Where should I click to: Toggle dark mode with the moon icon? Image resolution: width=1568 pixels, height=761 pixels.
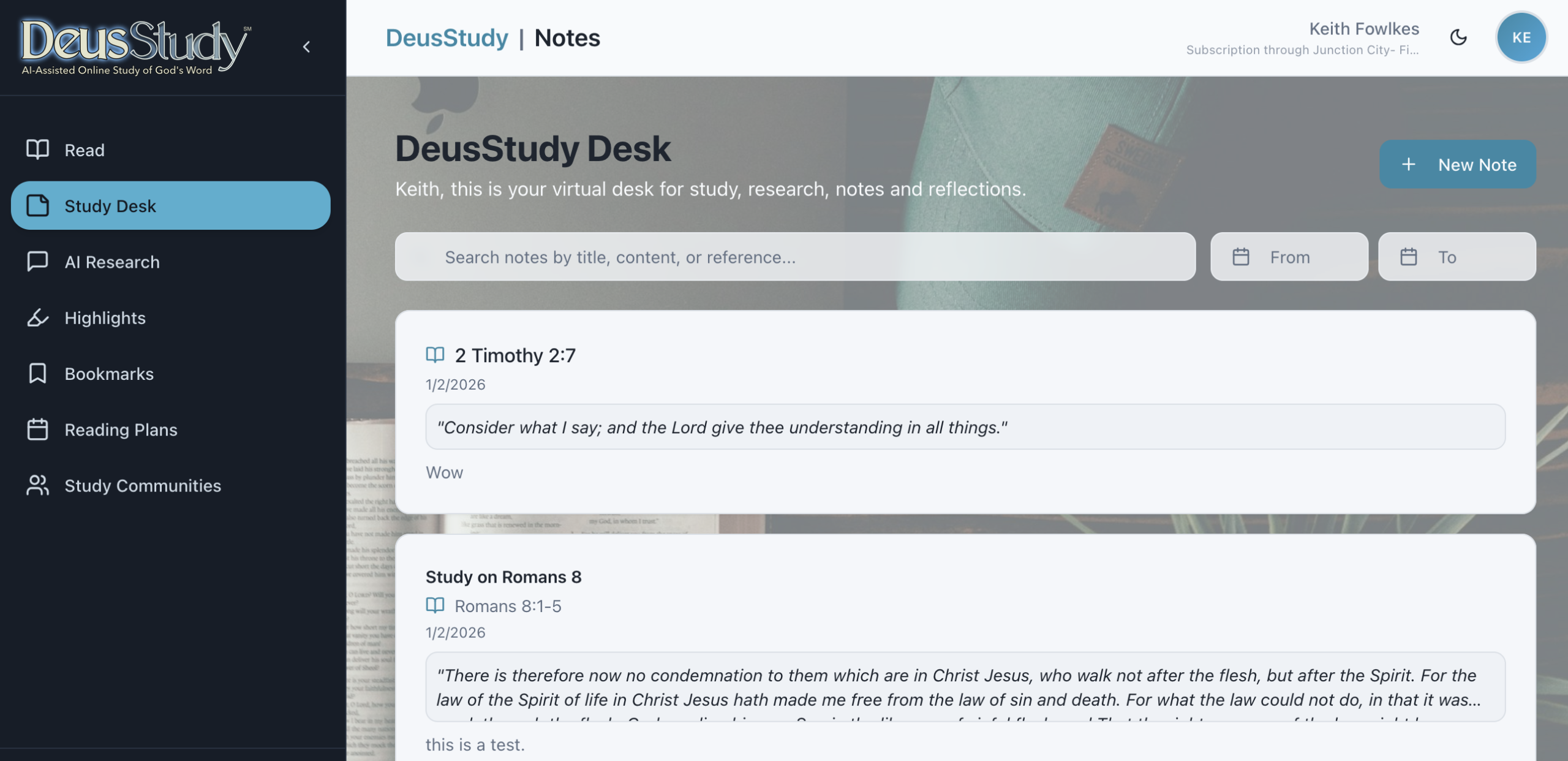(x=1458, y=37)
